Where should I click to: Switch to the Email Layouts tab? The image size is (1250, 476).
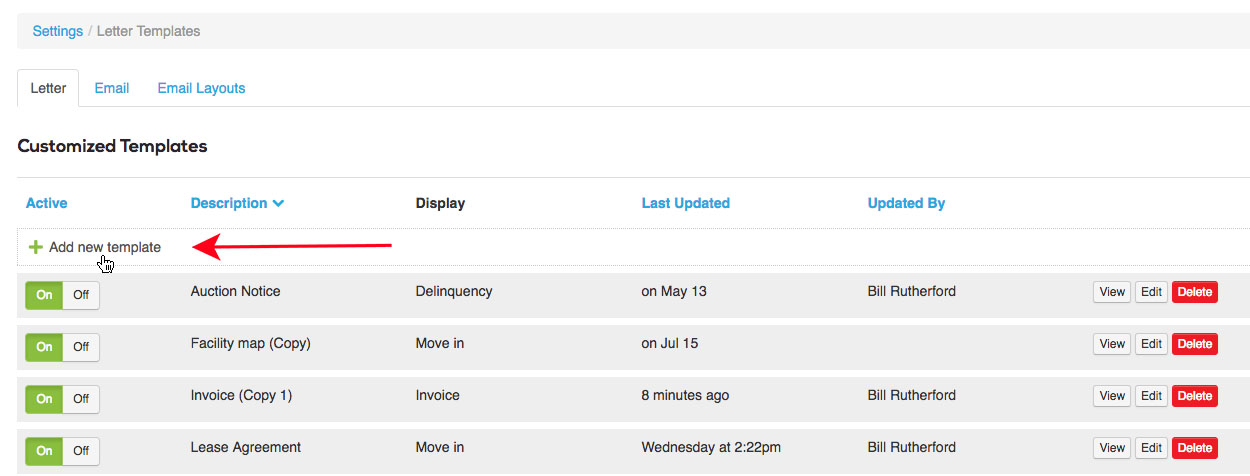tap(201, 88)
